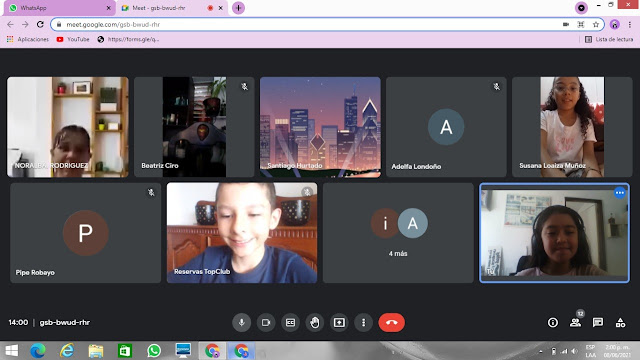Open the Chrome three-dot menu
The width and height of the screenshot is (640, 360).
(x=630, y=24)
